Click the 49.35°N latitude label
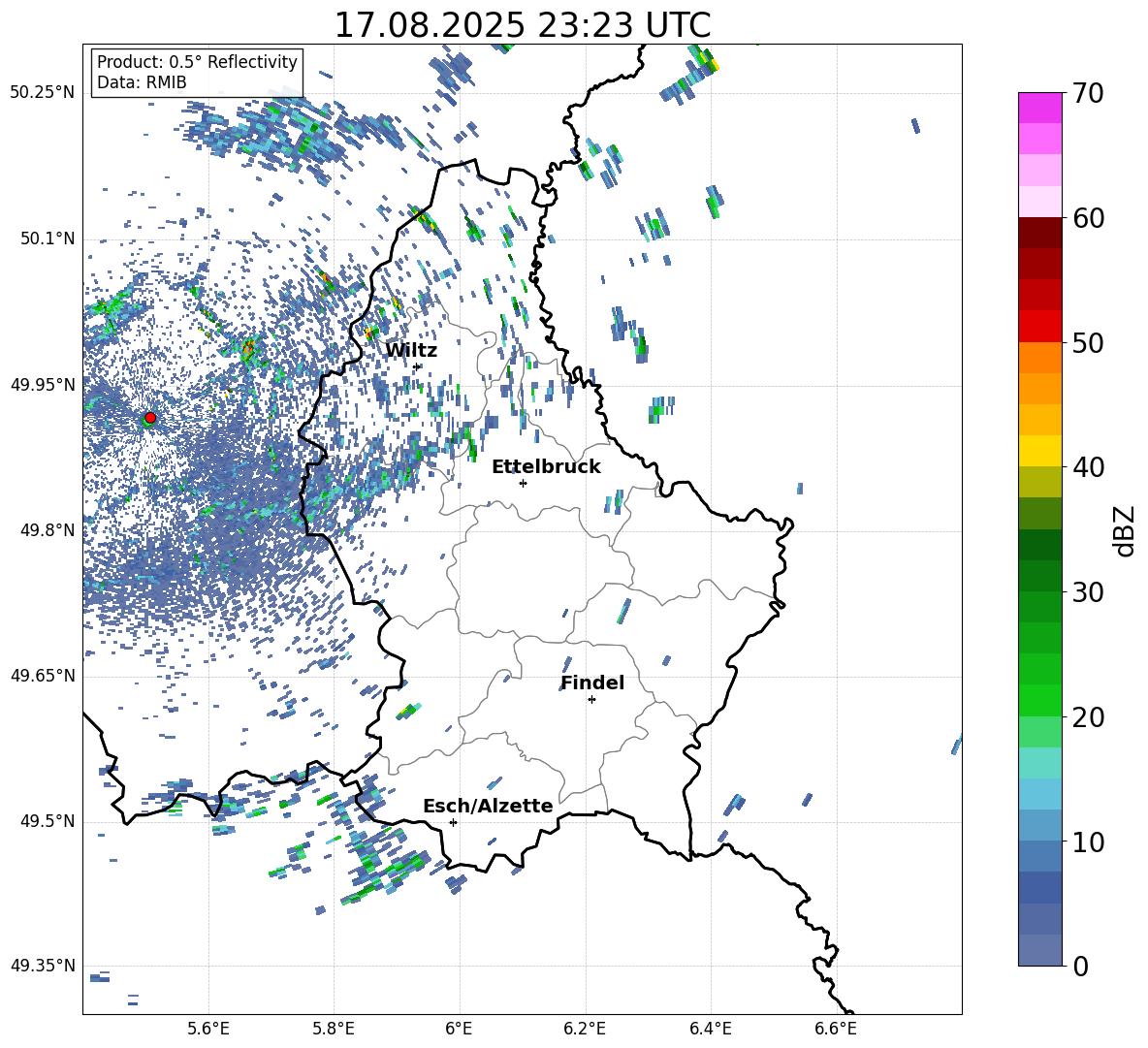 (x=43, y=966)
